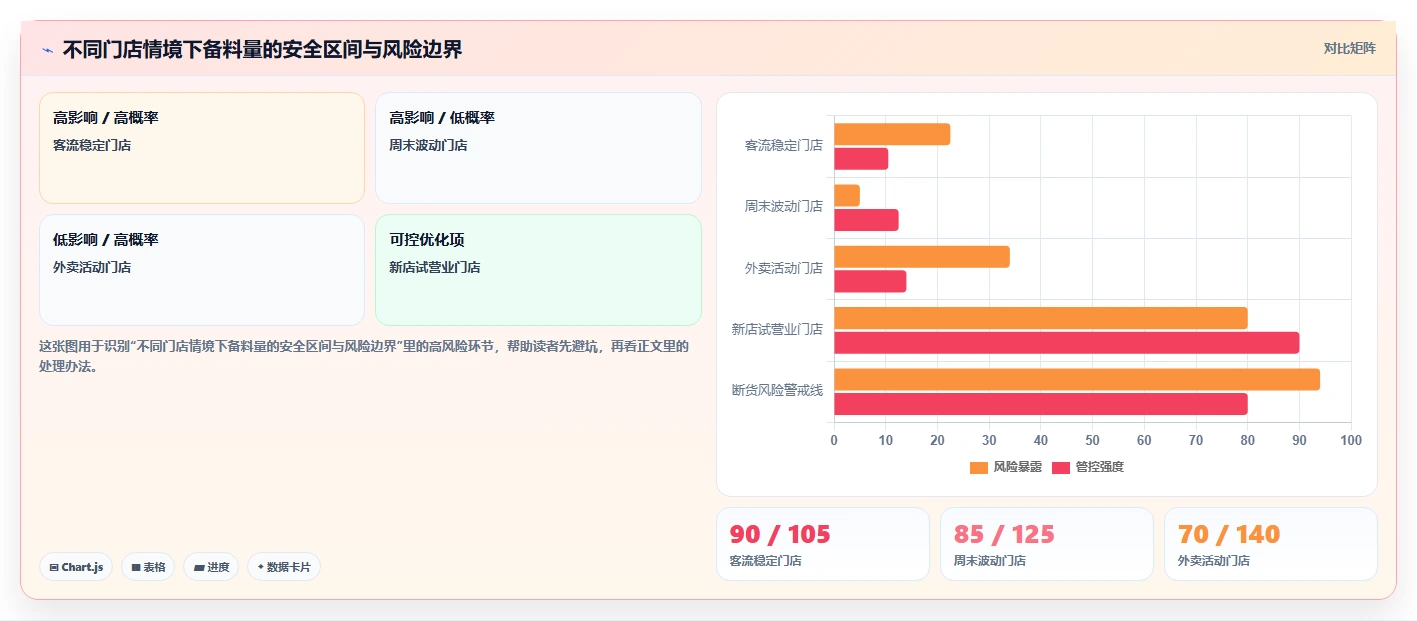Click the Chart.js tag chip
Image resolution: width=1417 pixels, height=621 pixels.
[x=76, y=567]
